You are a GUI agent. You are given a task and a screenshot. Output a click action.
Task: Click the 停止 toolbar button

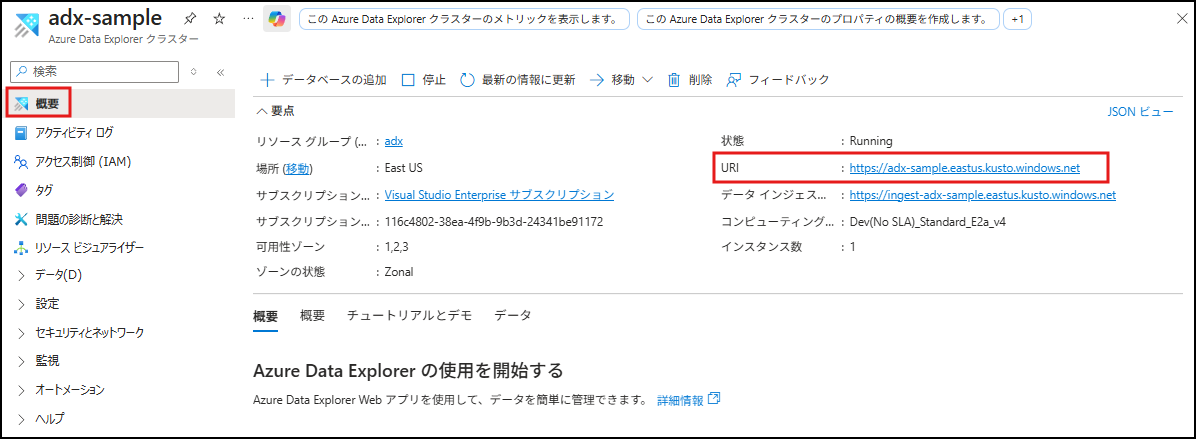pyautogui.click(x=423, y=80)
